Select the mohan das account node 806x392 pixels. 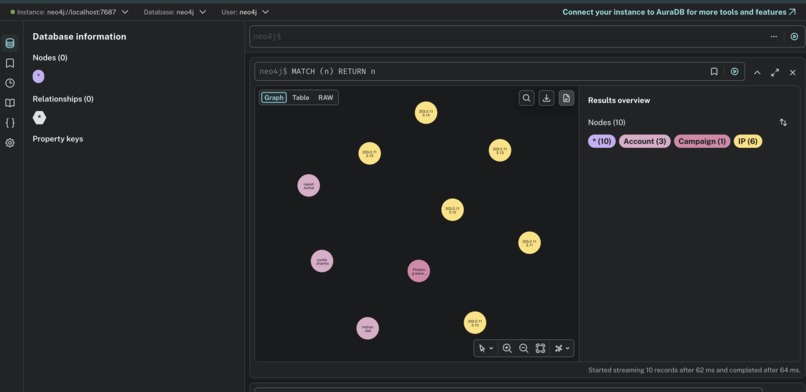point(368,328)
